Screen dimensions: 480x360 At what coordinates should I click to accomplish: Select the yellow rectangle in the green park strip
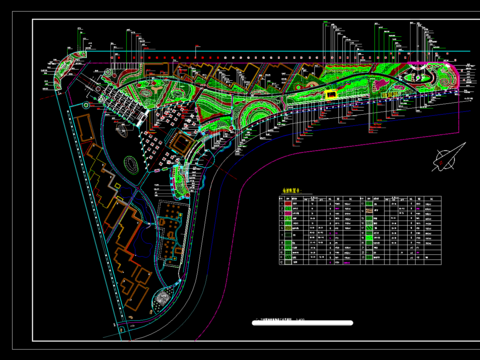pos(331,95)
